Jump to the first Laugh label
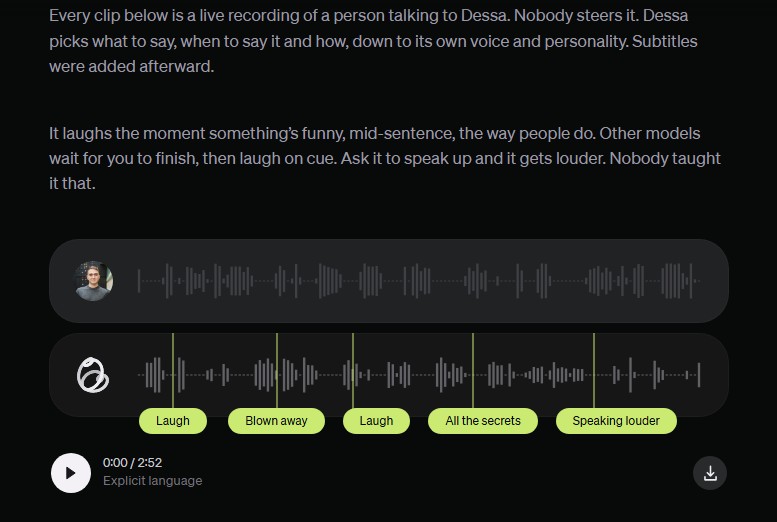 [172, 421]
